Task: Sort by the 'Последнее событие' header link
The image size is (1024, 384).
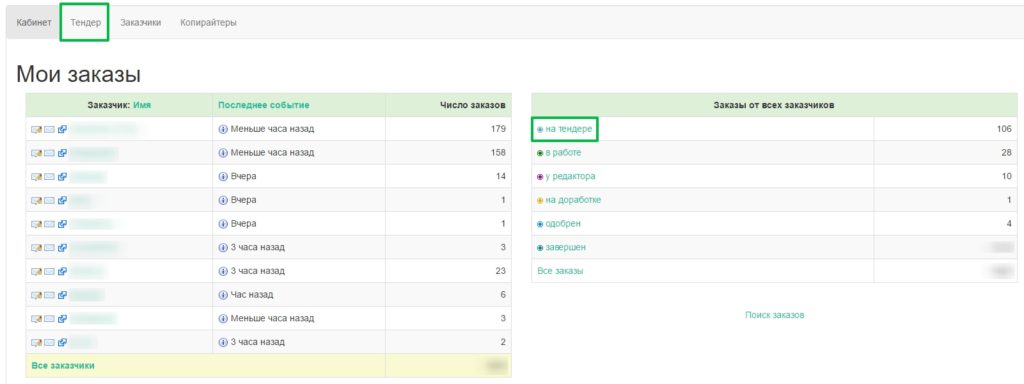Action: tap(264, 104)
